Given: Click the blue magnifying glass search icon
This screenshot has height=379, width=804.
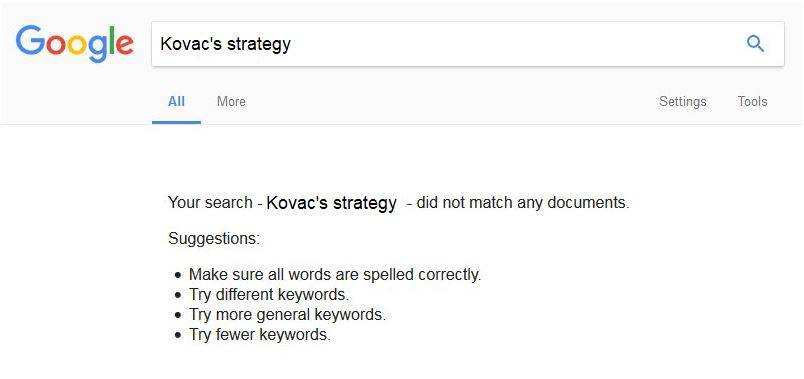Looking at the screenshot, I should 755,44.
